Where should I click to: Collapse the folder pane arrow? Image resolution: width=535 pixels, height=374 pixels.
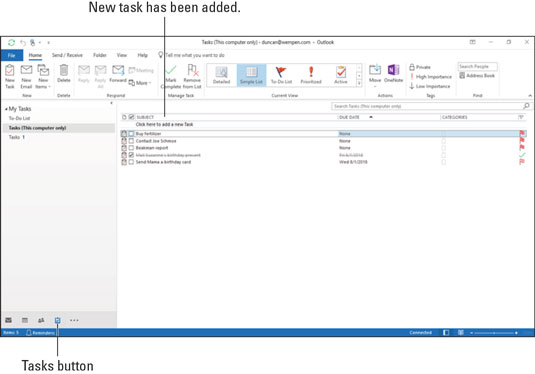[111, 103]
